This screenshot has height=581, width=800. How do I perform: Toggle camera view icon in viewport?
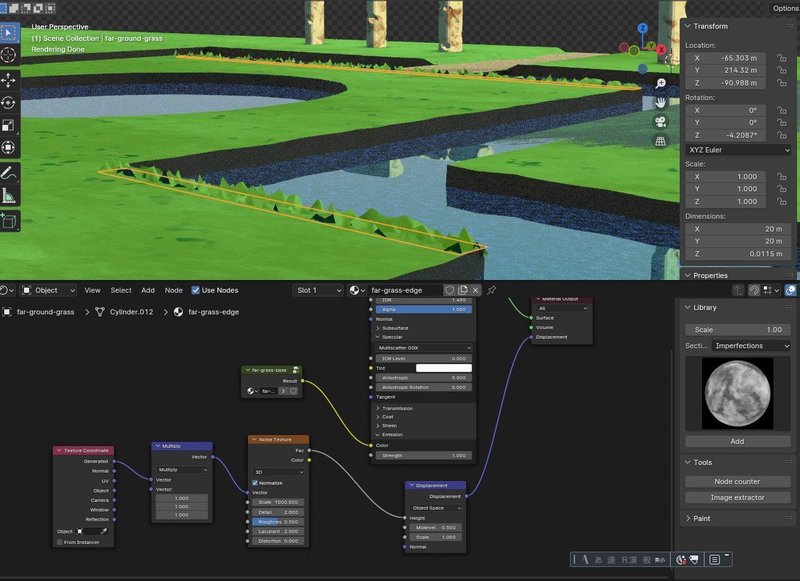pos(660,122)
